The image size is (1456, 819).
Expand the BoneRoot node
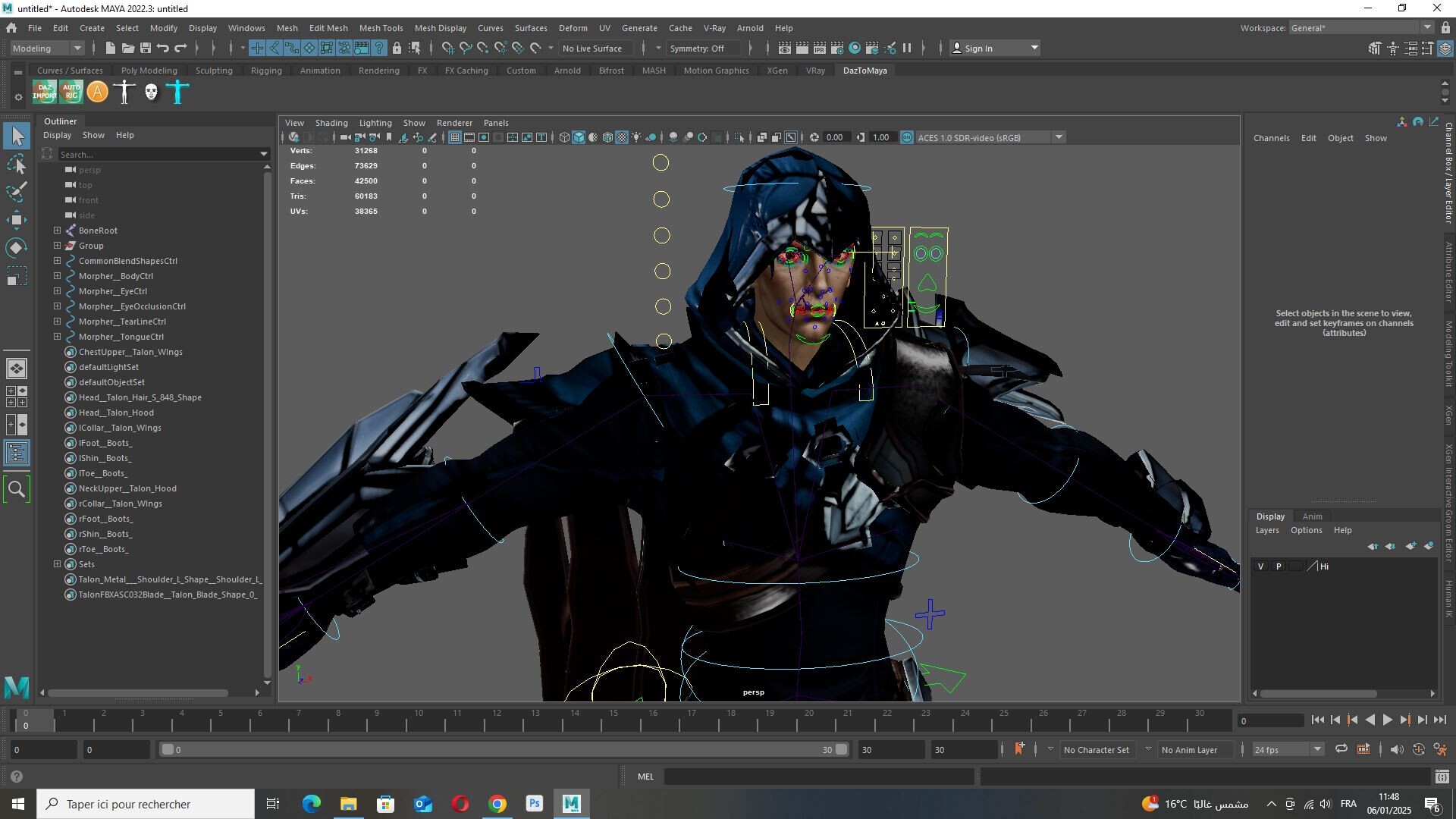point(57,231)
